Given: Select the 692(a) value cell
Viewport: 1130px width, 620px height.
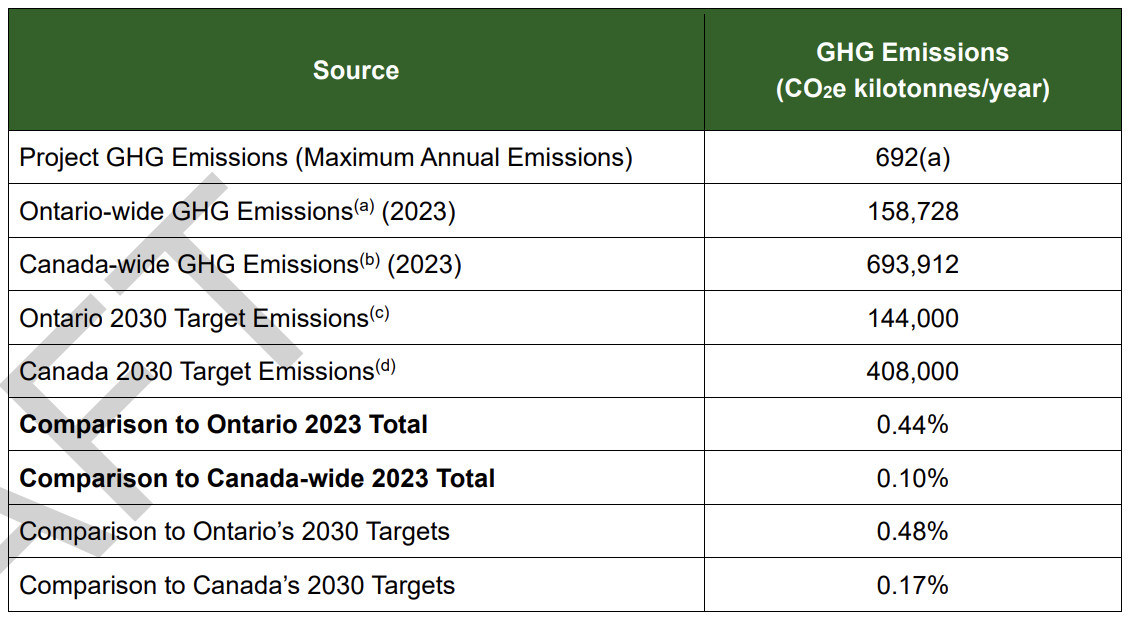Looking at the screenshot, I should [912, 158].
